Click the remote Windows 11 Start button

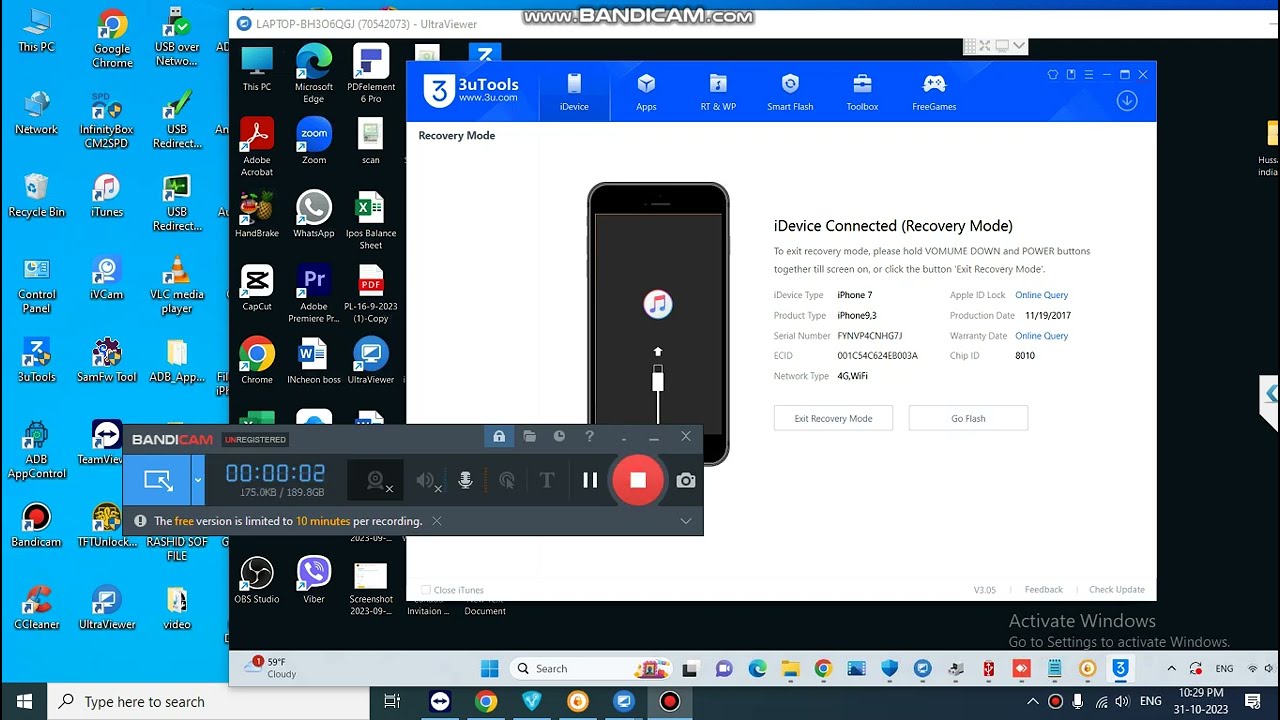click(x=489, y=669)
